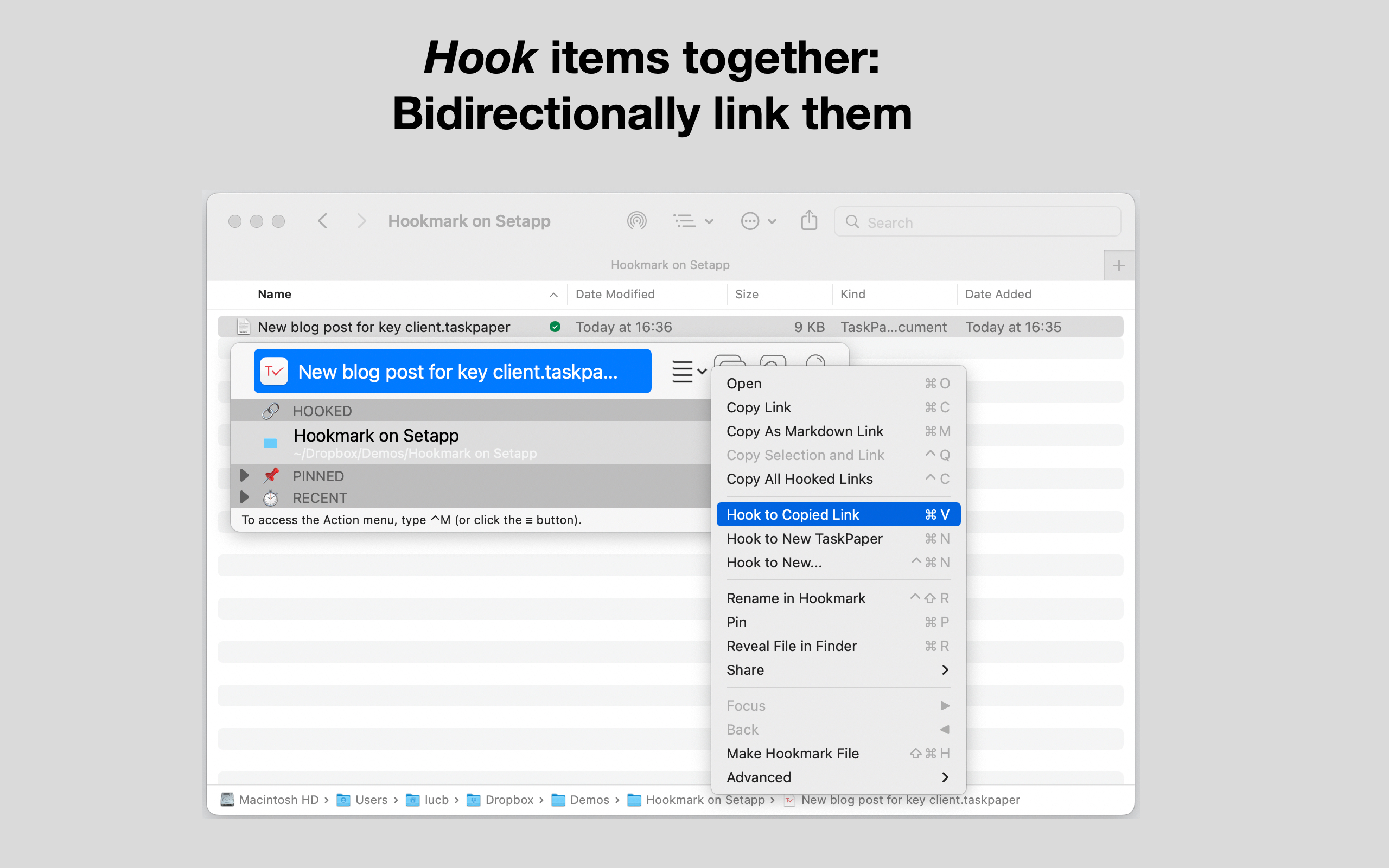Click the back navigation arrow
Screen dimensions: 1389x868
click(x=323, y=220)
